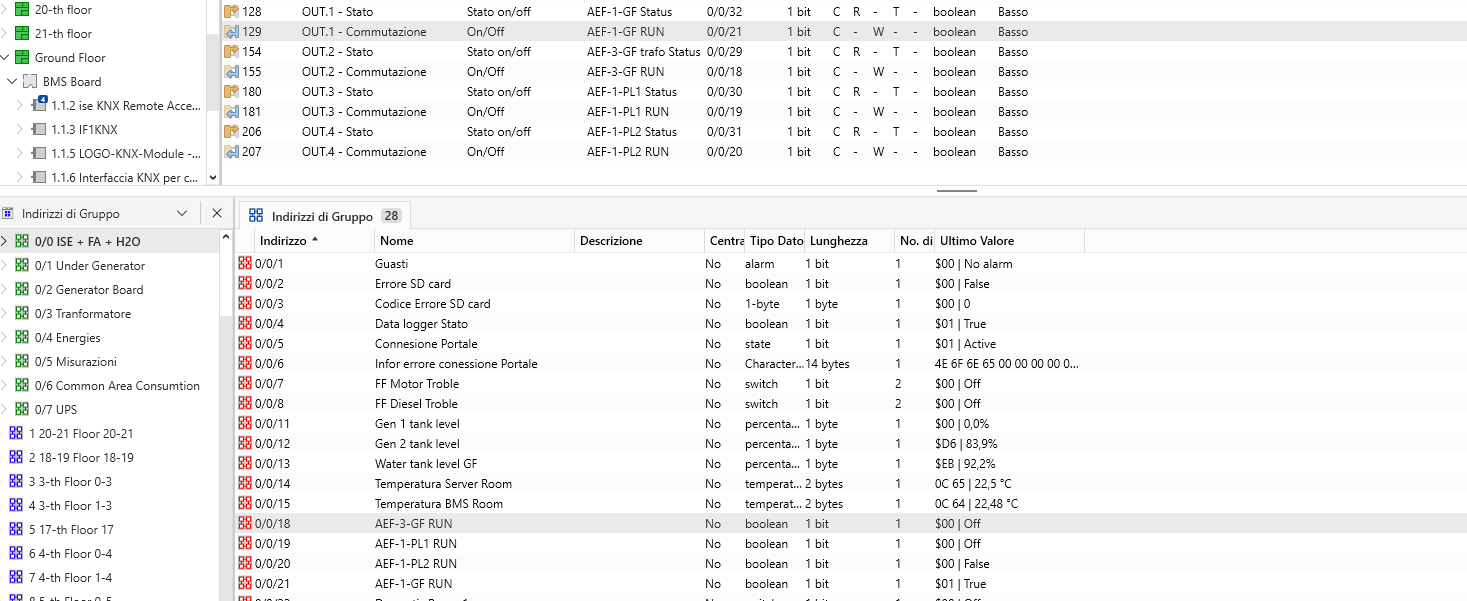Collapse the Ground Floor tree node
The width and height of the screenshot is (1467, 601).
click(6, 58)
